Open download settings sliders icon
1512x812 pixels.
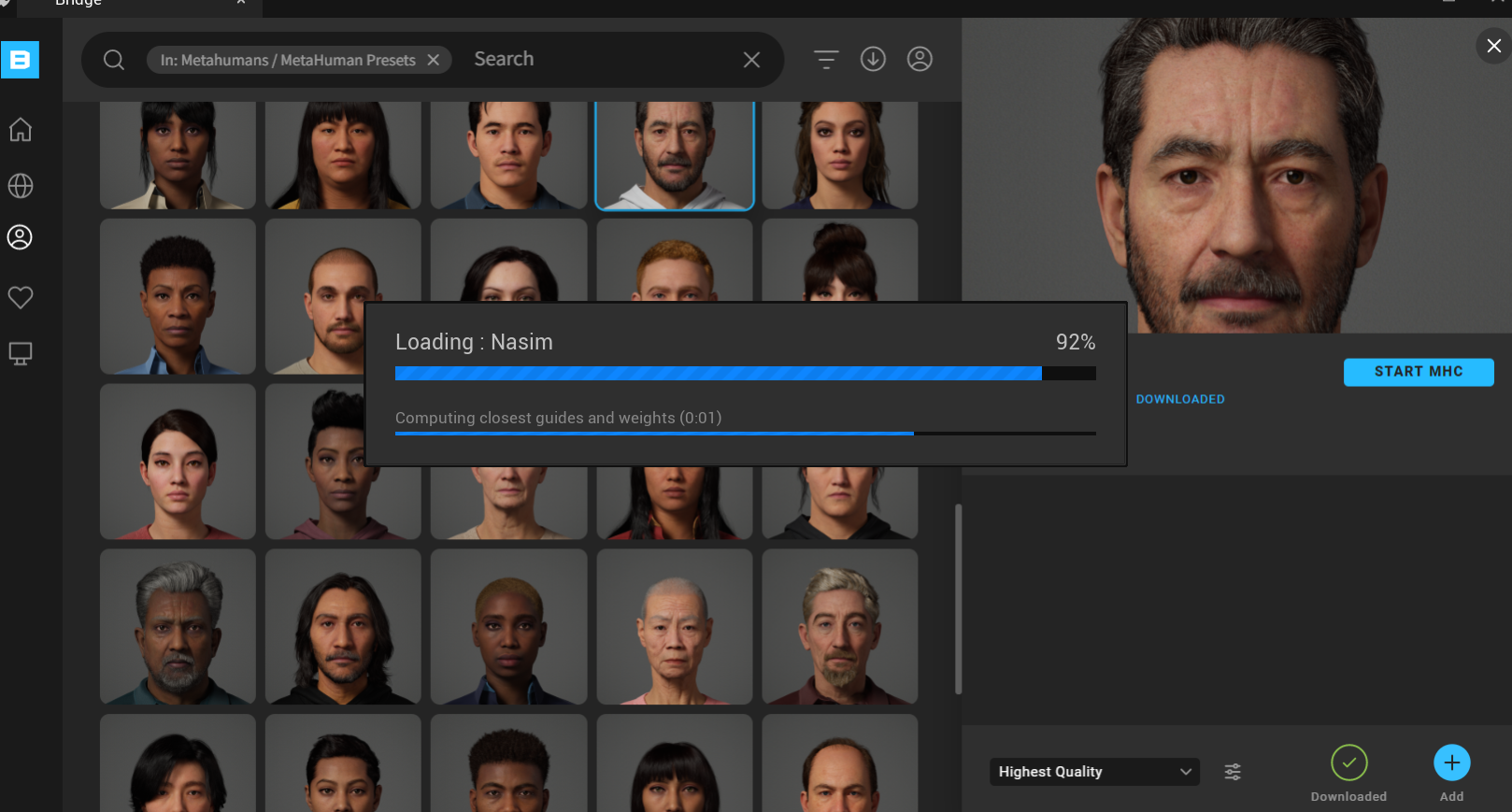1233,772
